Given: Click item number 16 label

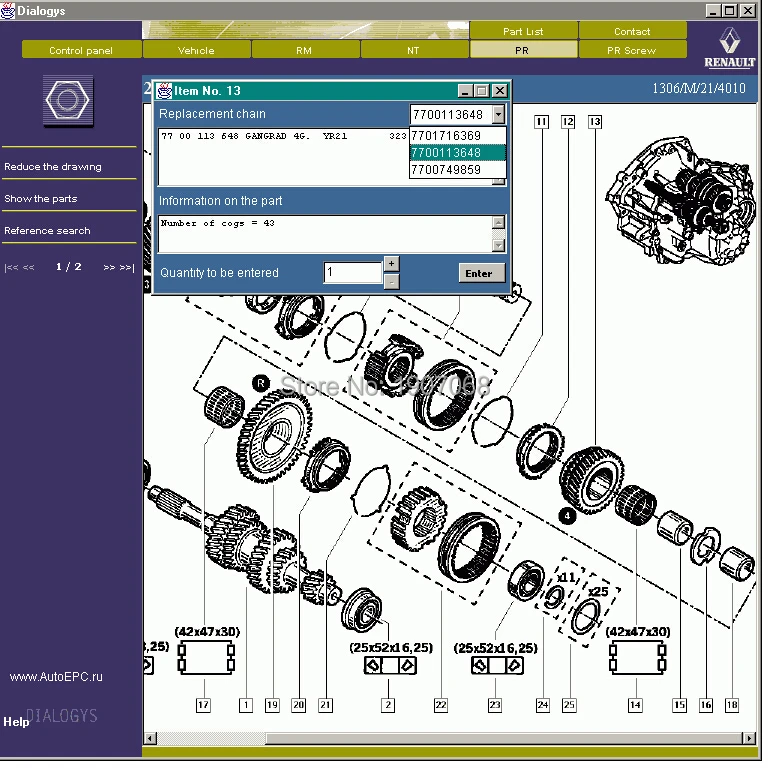Looking at the screenshot, I should tap(706, 705).
